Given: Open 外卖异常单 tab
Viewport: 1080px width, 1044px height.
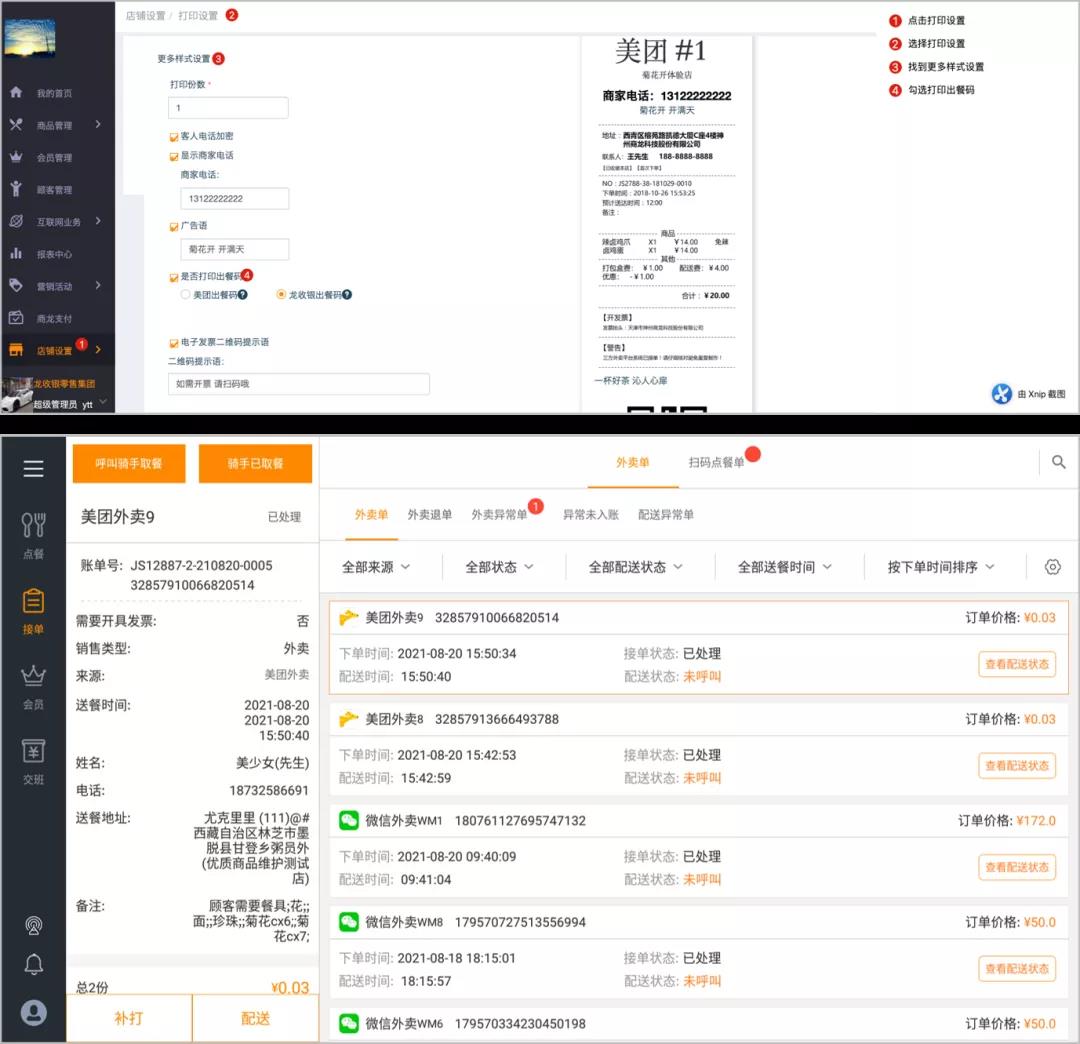Looking at the screenshot, I should click(499, 515).
